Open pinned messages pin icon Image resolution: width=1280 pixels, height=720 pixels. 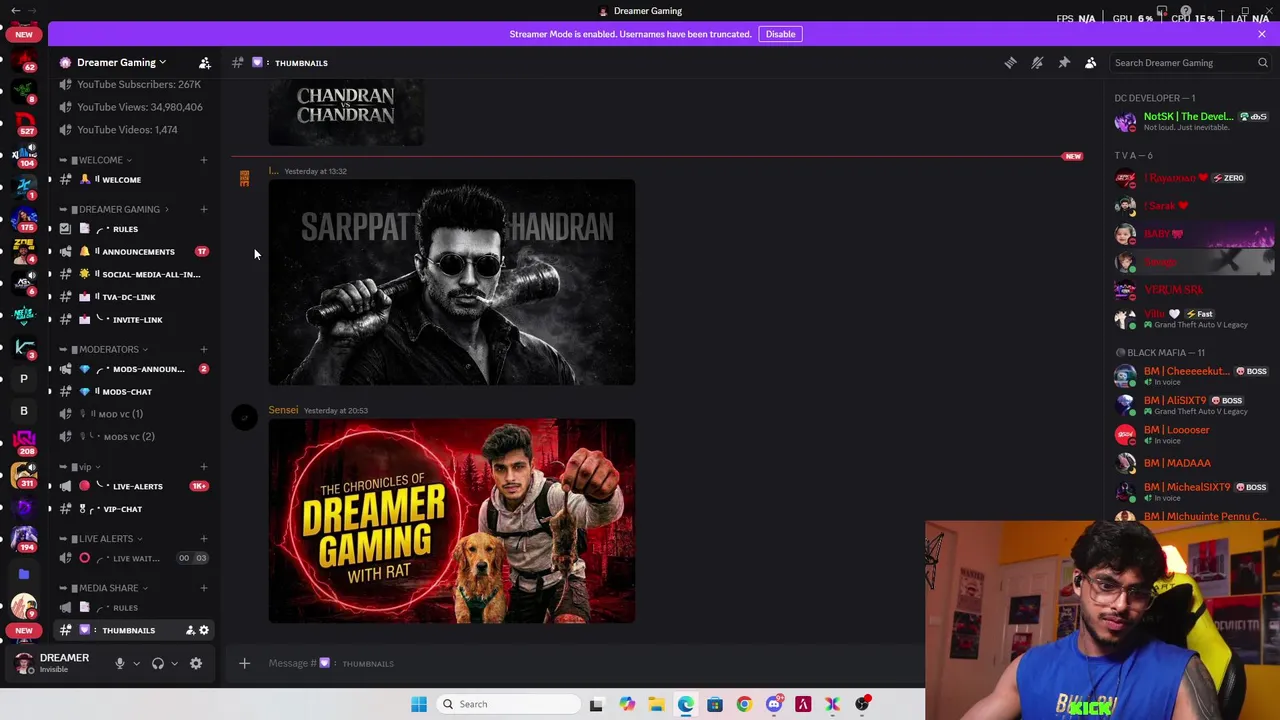1064,63
